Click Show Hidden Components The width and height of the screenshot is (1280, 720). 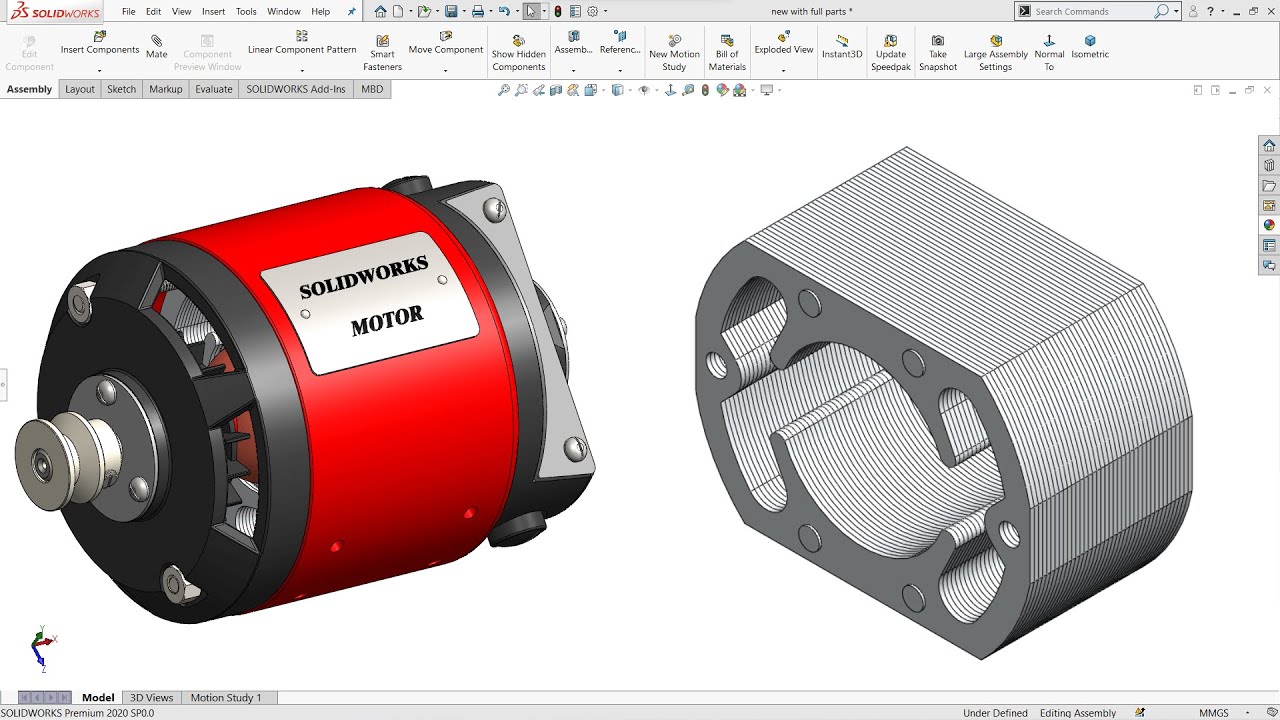coord(519,53)
